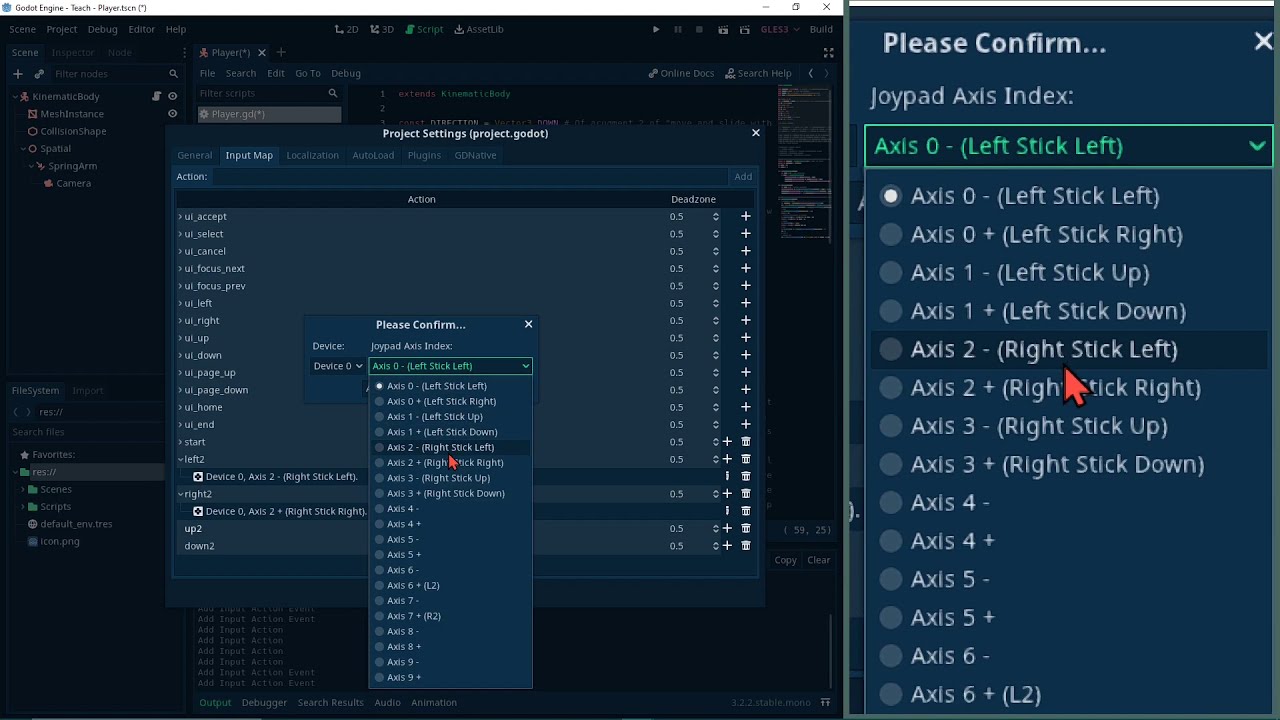The height and width of the screenshot is (720, 1280).
Task: Choose Axis 7 - in the axis list
Action: (x=402, y=601)
